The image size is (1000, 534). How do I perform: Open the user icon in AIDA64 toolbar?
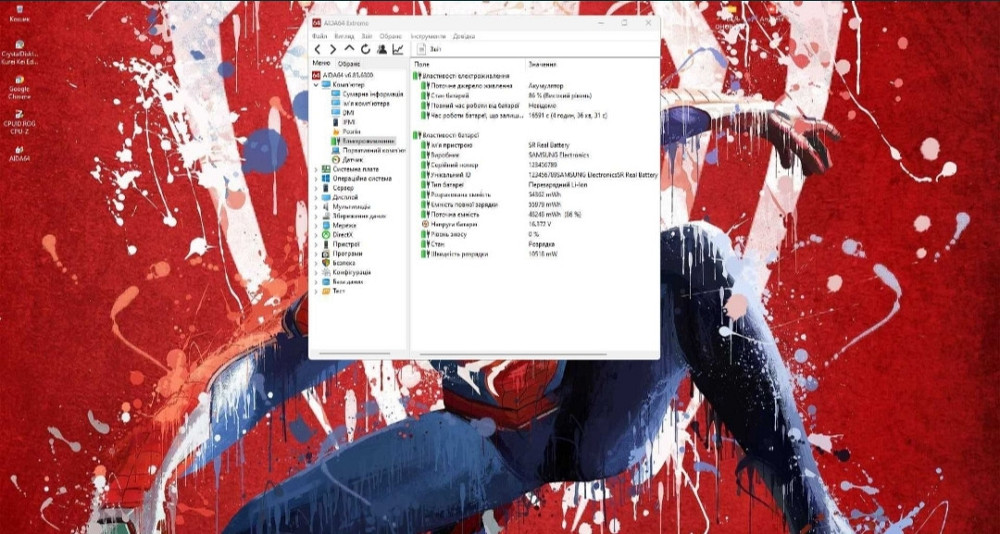click(381, 48)
